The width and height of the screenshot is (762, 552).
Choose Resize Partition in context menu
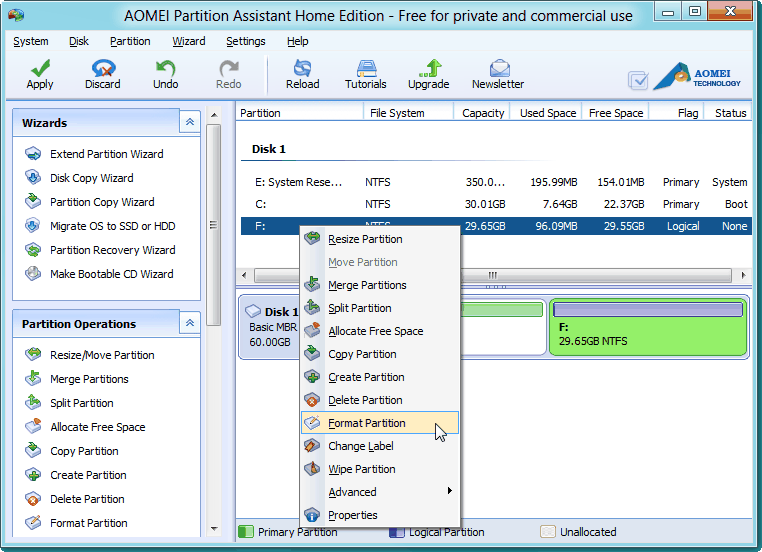point(380,239)
